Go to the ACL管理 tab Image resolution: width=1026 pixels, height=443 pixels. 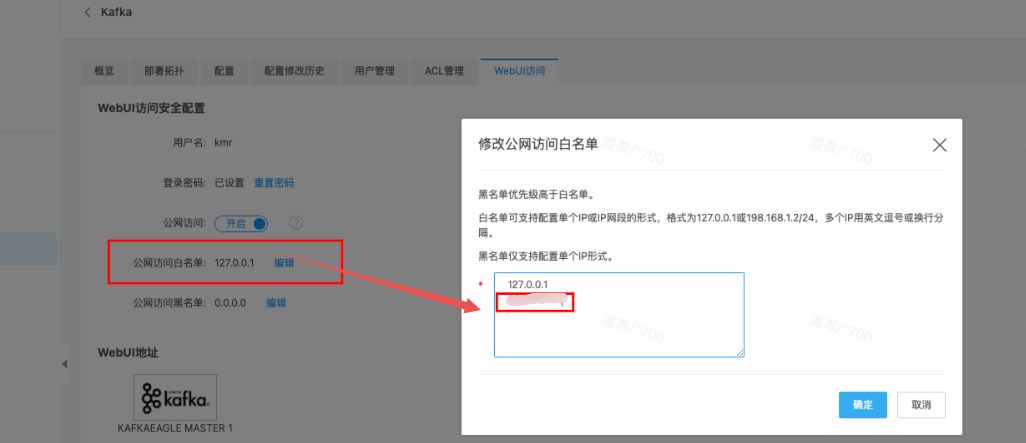click(x=444, y=71)
